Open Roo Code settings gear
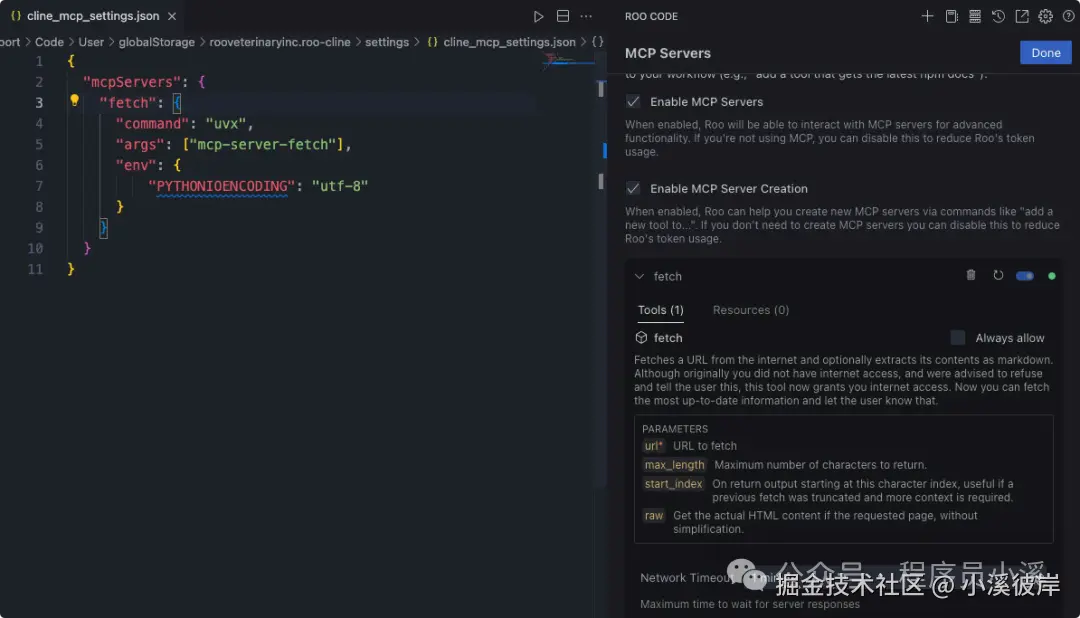1080x618 pixels. point(1045,16)
